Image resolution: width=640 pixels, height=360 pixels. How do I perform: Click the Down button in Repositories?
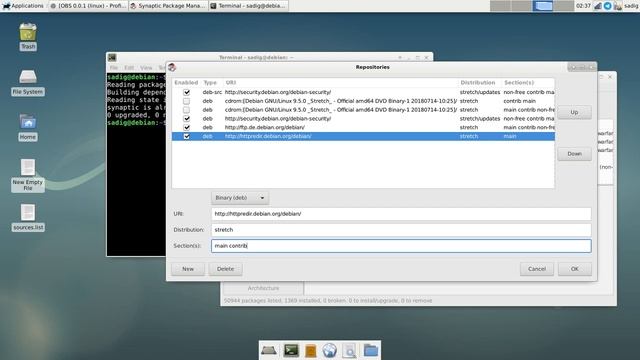[574, 154]
